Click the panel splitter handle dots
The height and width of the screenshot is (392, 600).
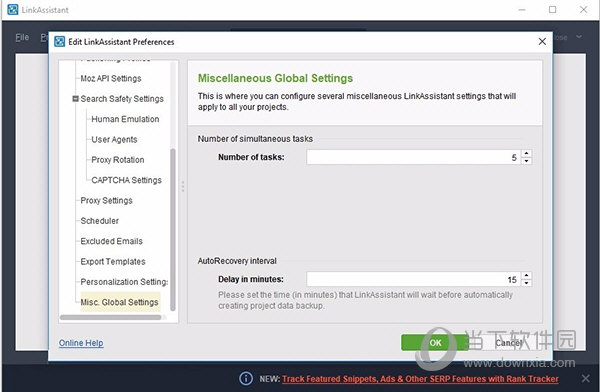click(183, 186)
